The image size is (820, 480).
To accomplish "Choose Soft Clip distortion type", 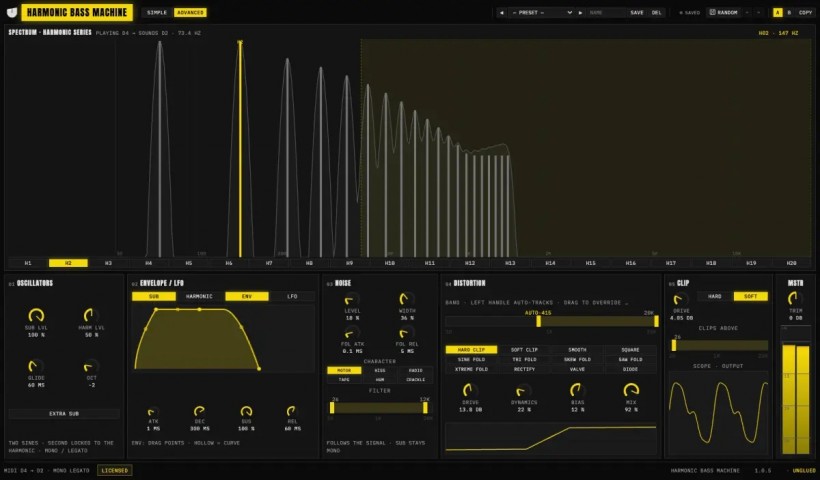I will 524,349.
